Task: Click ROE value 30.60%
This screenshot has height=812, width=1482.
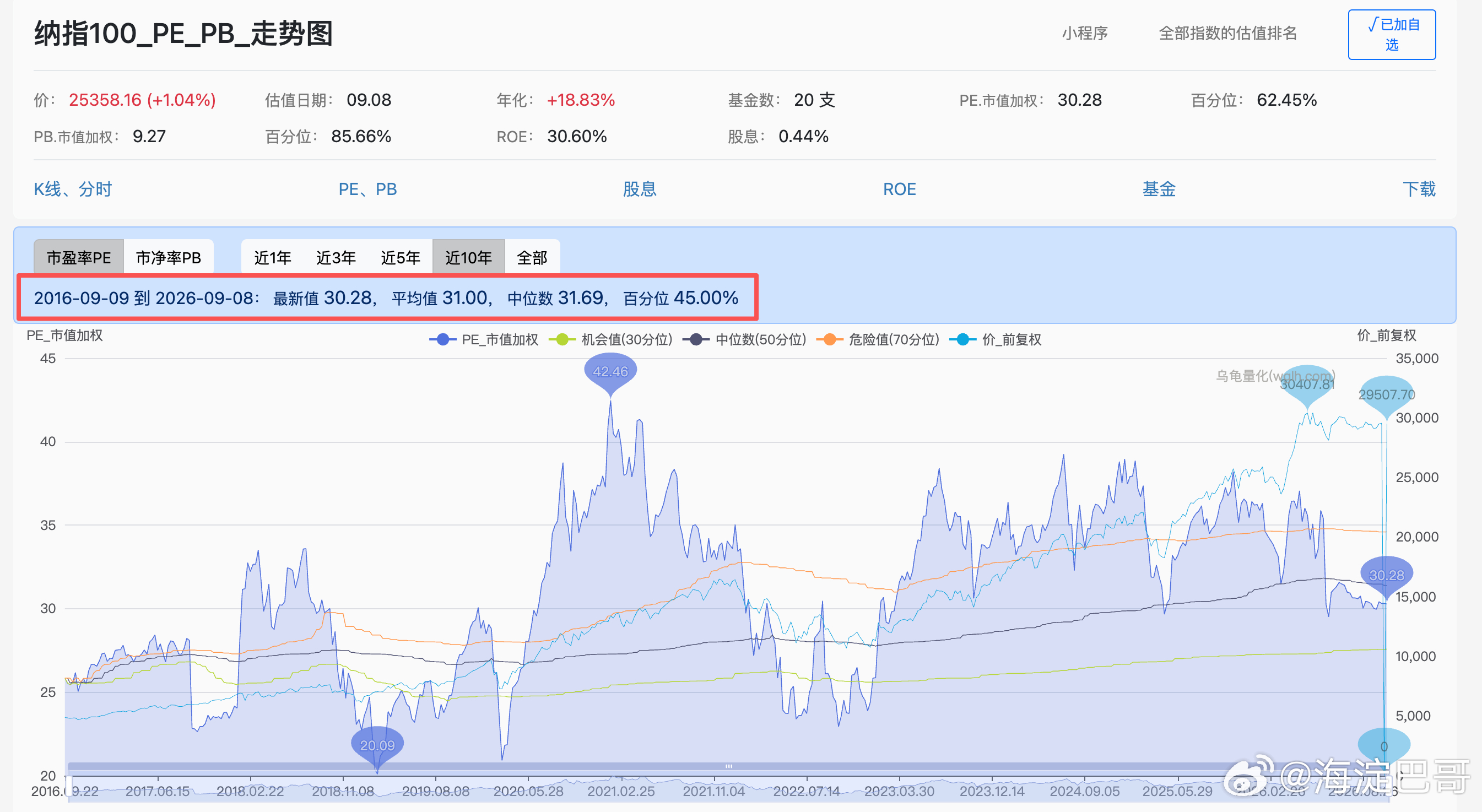Action: coord(576,136)
